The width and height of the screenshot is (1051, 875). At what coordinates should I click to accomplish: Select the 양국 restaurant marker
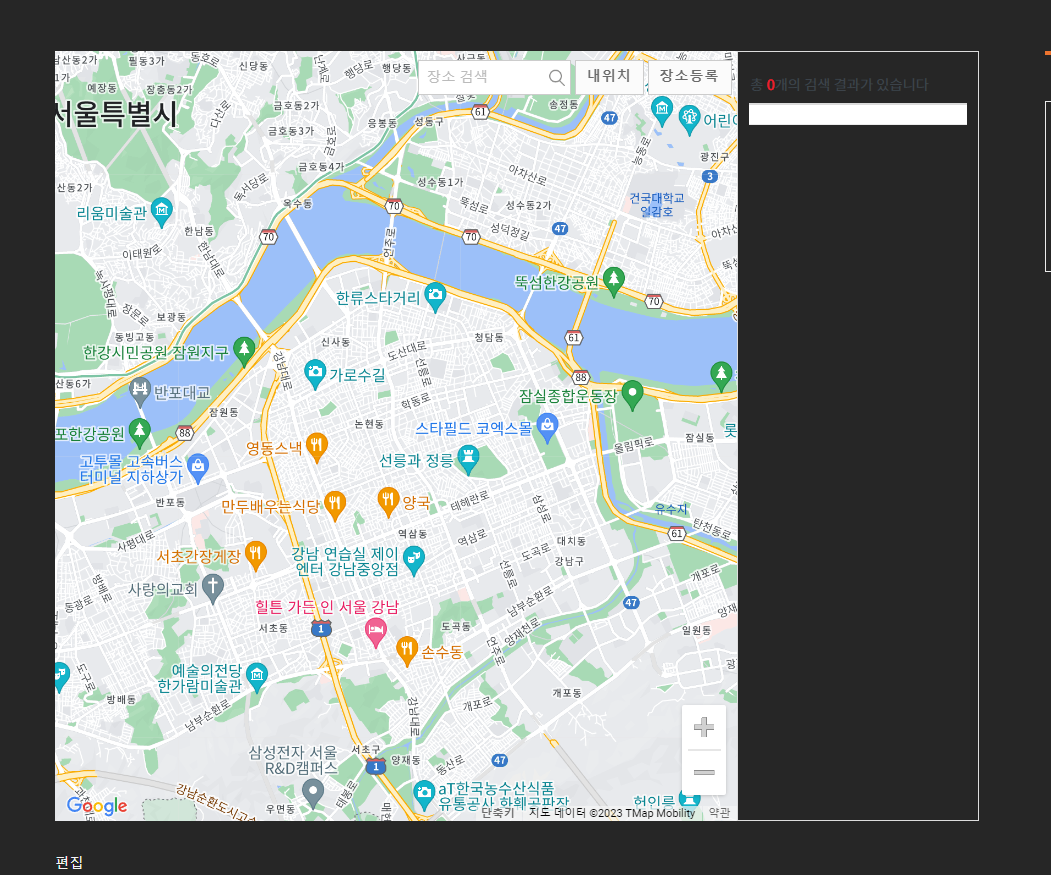tap(388, 501)
